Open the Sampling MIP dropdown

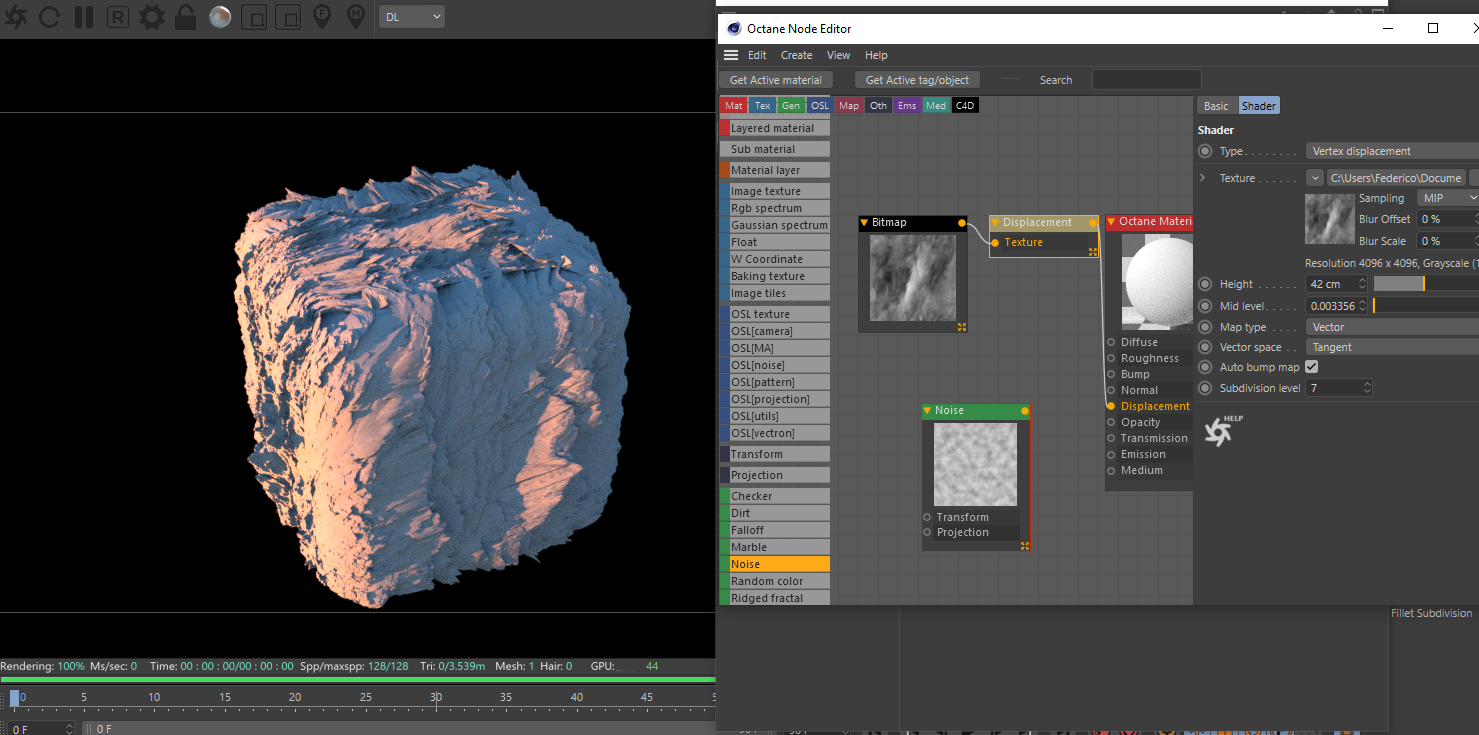pos(1447,198)
